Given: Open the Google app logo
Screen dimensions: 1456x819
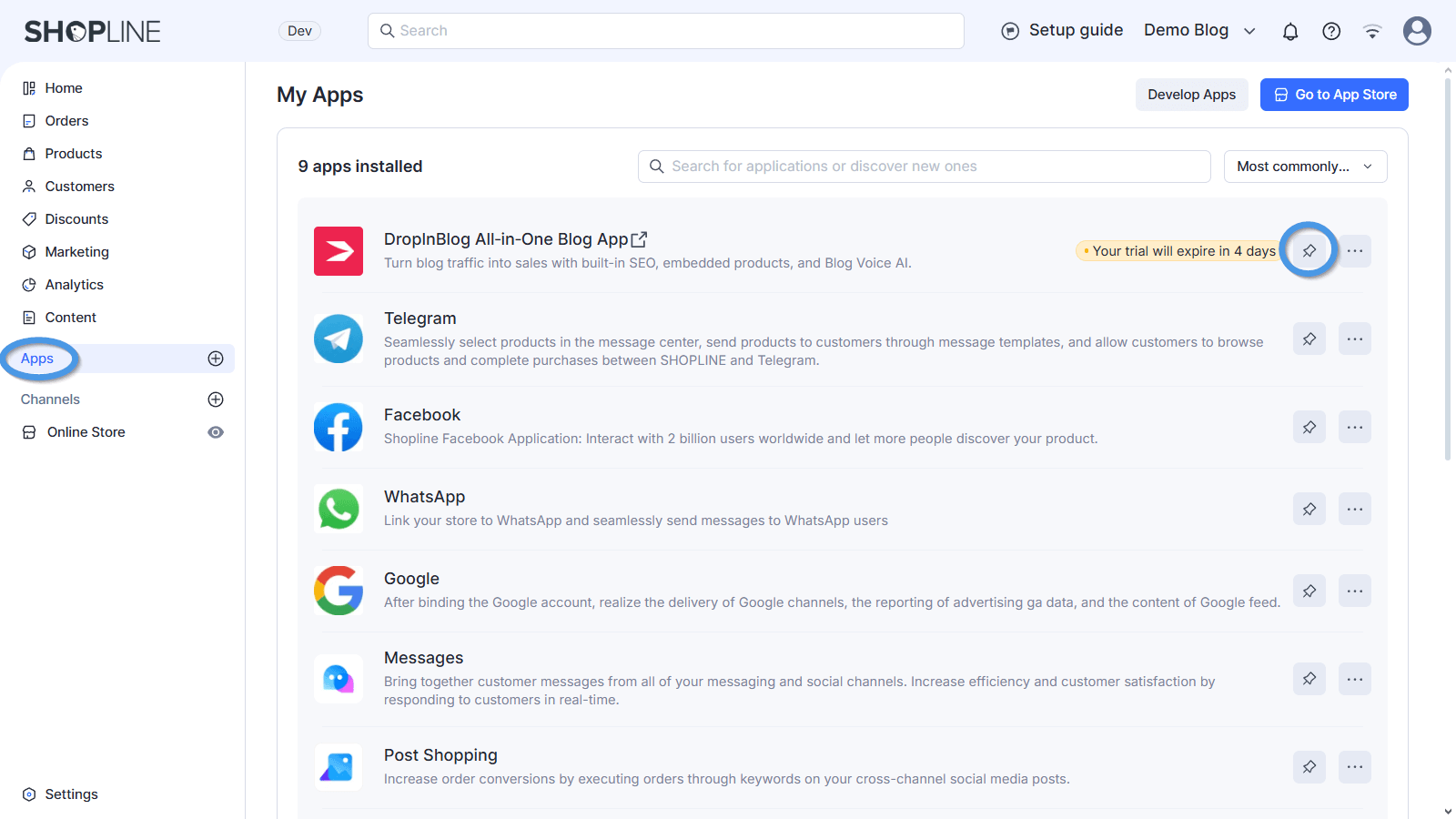Looking at the screenshot, I should [339, 591].
